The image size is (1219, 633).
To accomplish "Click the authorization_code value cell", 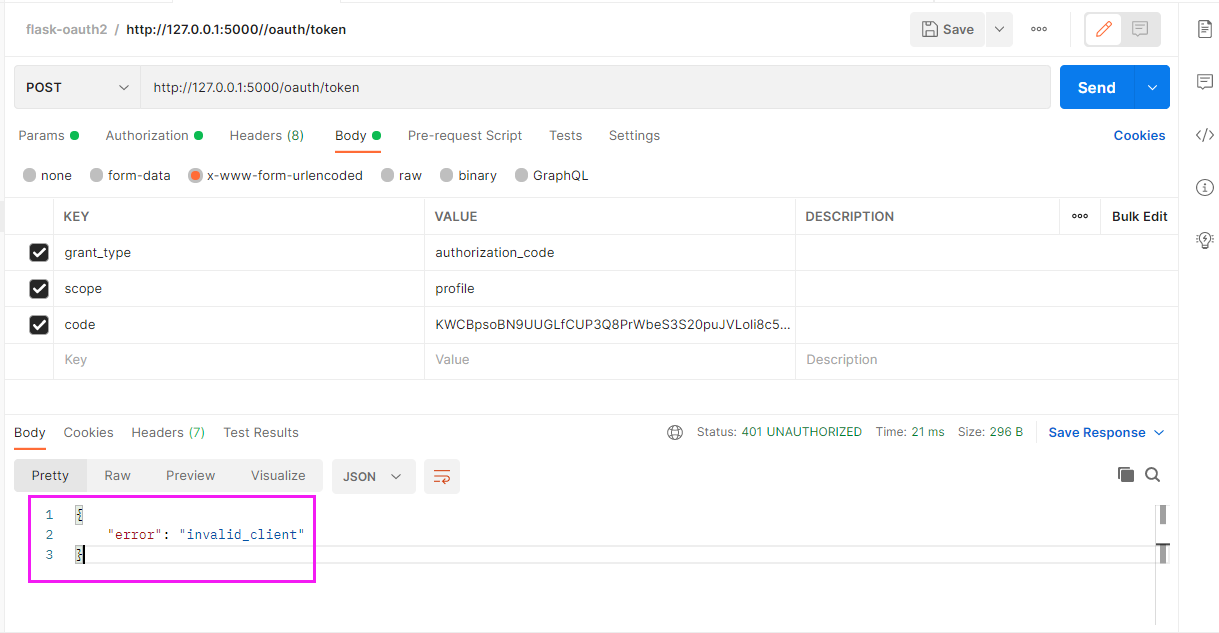I will click(610, 253).
